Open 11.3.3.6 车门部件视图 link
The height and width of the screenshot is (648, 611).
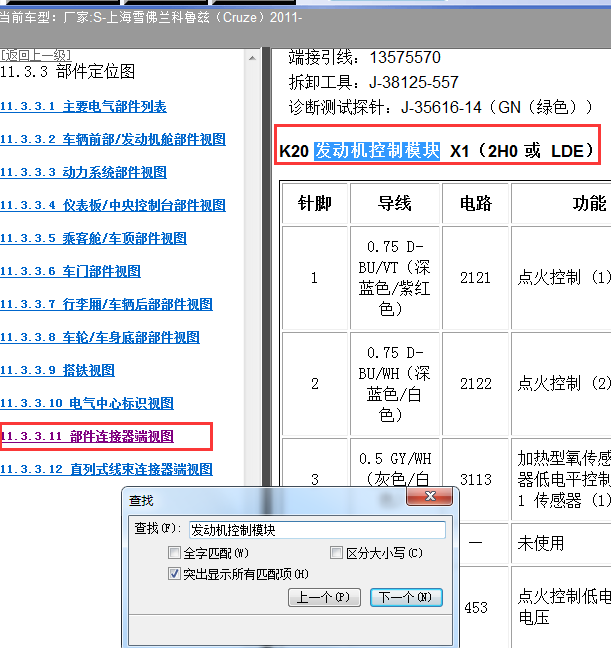tap(70, 272)
